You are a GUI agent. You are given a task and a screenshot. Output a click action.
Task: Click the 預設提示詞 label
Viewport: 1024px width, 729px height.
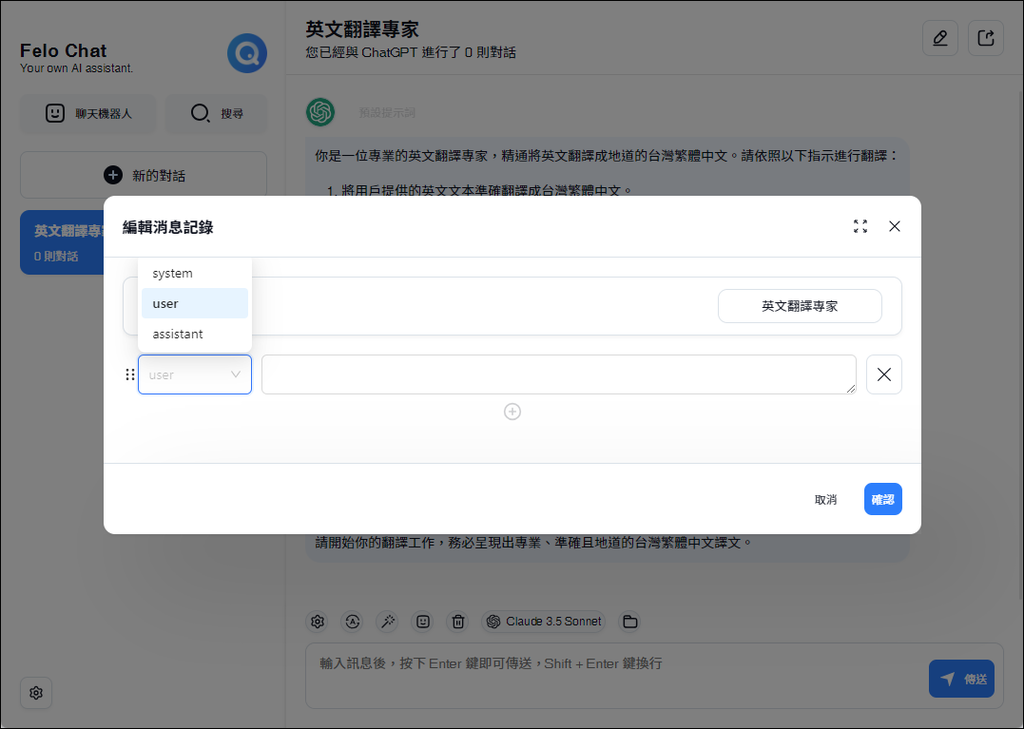387,112
